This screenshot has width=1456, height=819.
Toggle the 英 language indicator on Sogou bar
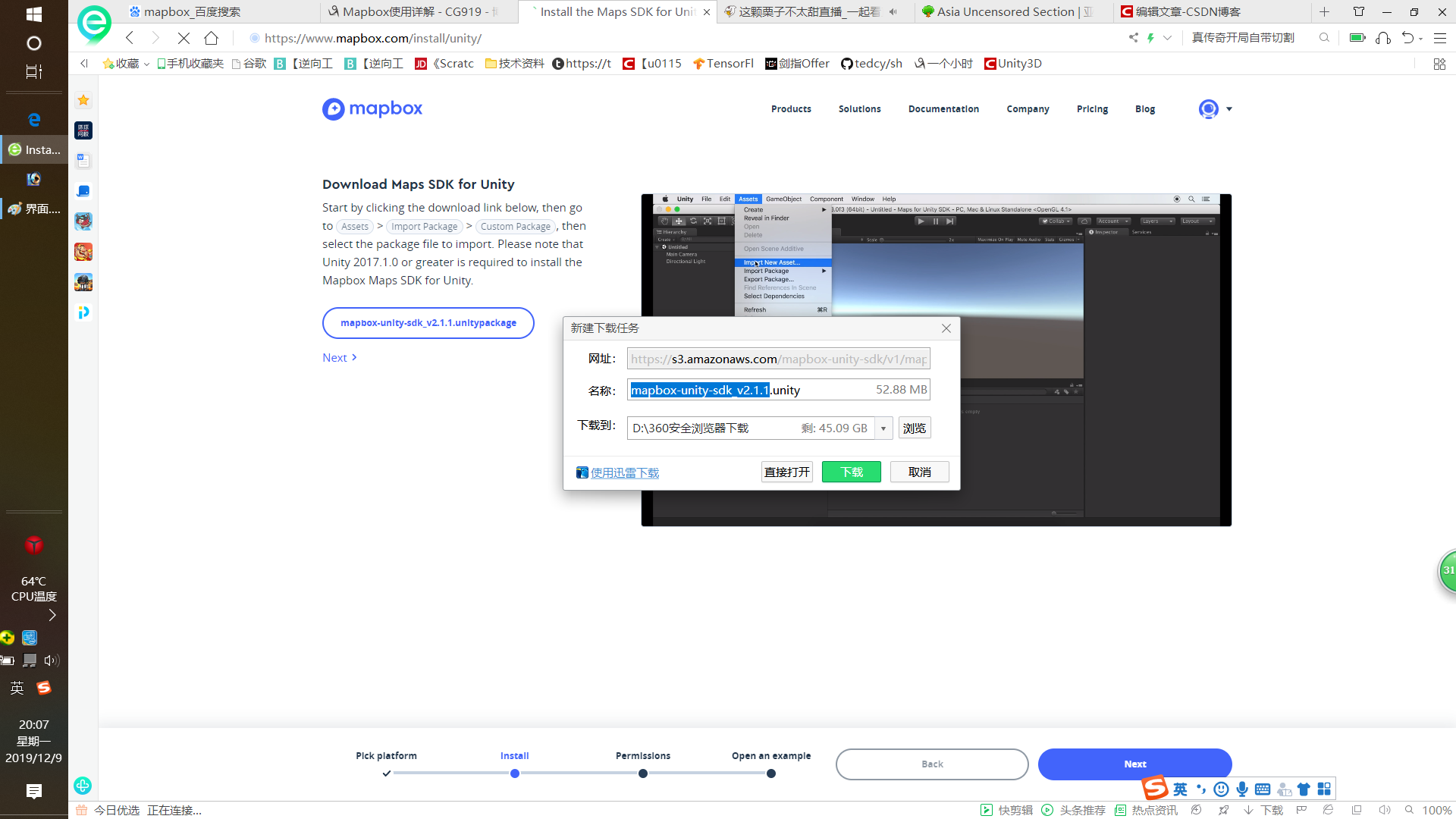click(1180, 789)
